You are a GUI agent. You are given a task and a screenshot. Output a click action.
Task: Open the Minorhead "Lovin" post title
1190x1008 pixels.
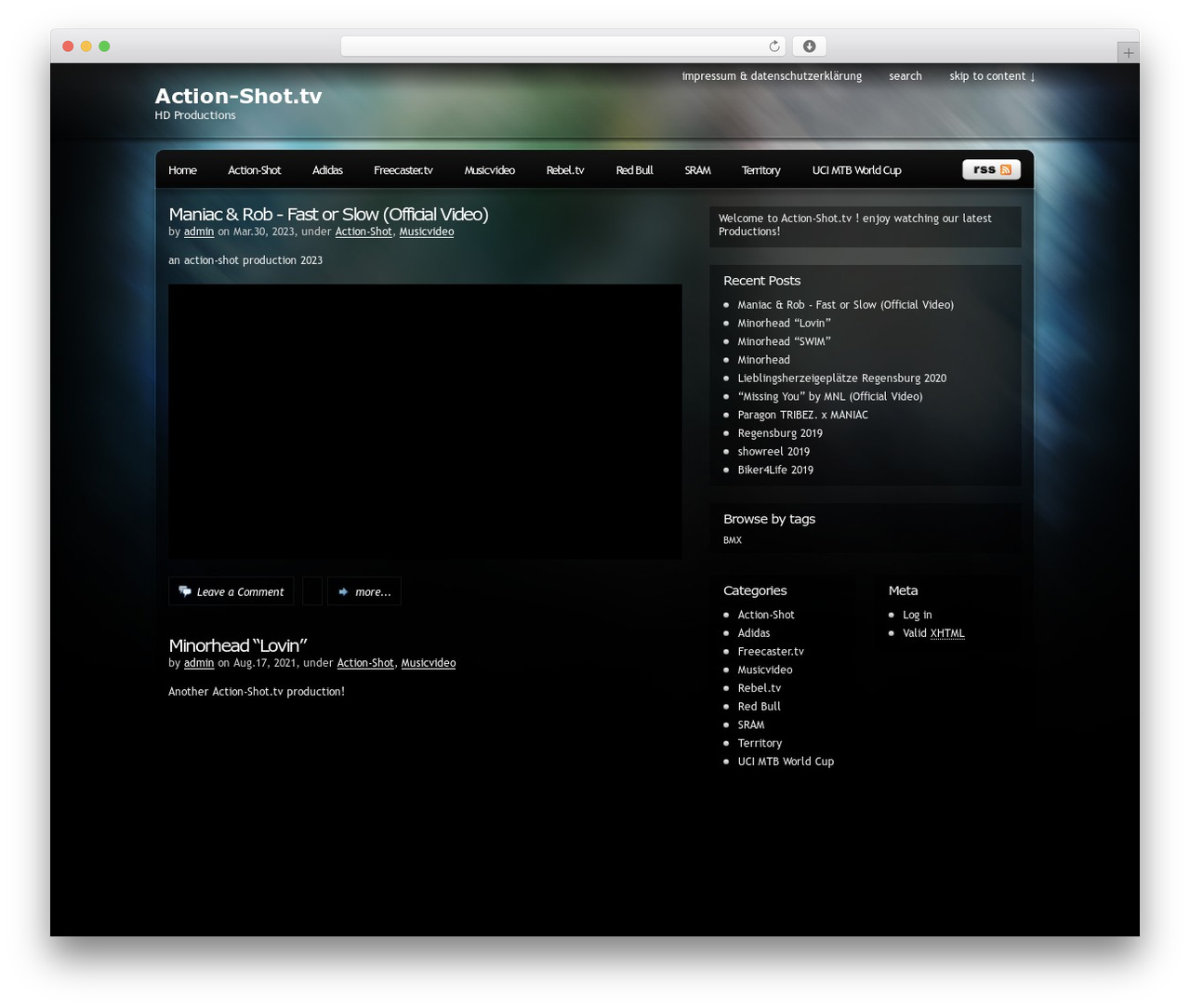pos(238,645)
